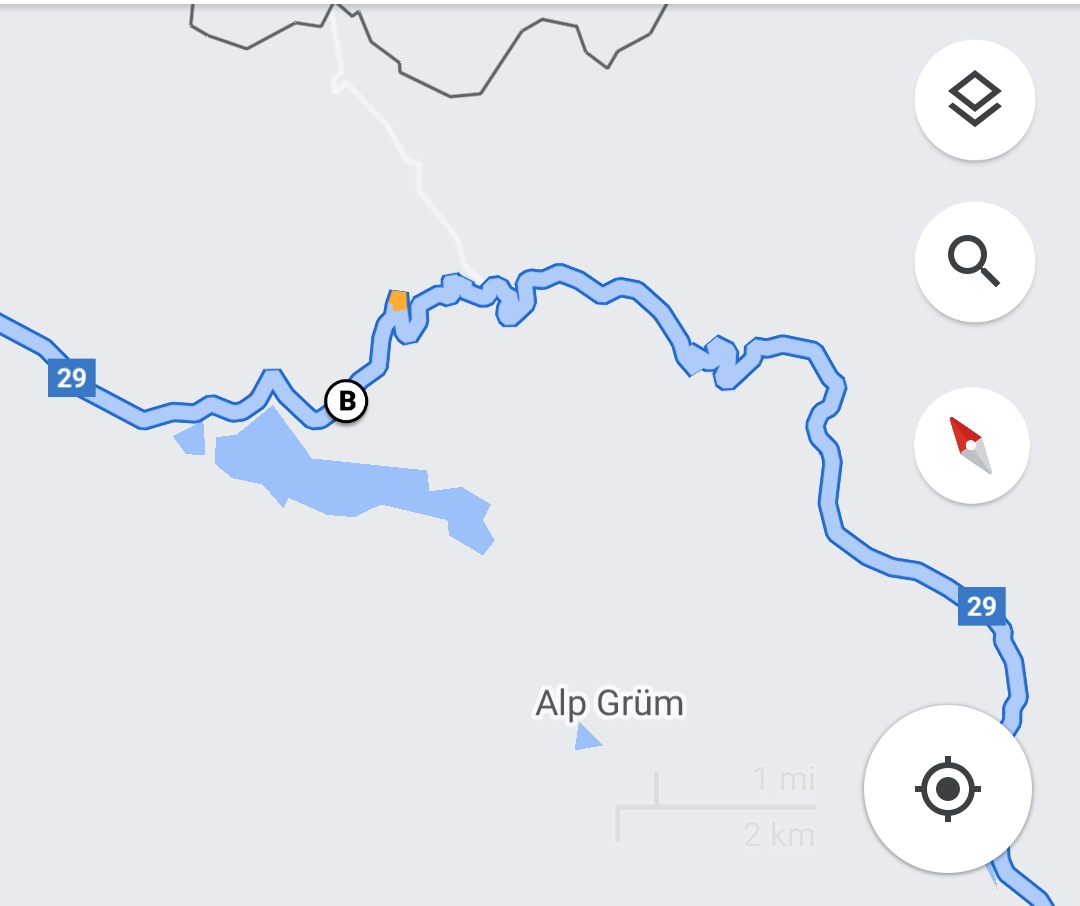The width and height of the screenshot is (1080, 906).
Task: Tap the route's lowest stretch beneath location button
Action: [1026, 885]
